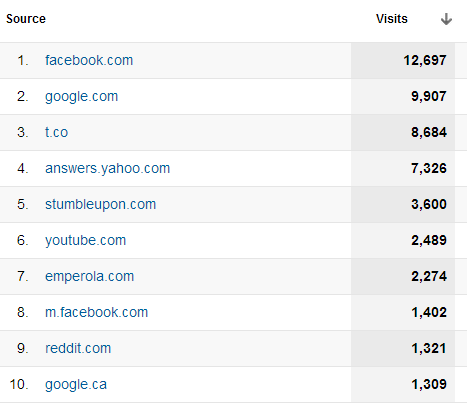The width and height of the screenshot is (467, 404).
Task: Select the 3,600 visits cell
Action: click(403, 204)
